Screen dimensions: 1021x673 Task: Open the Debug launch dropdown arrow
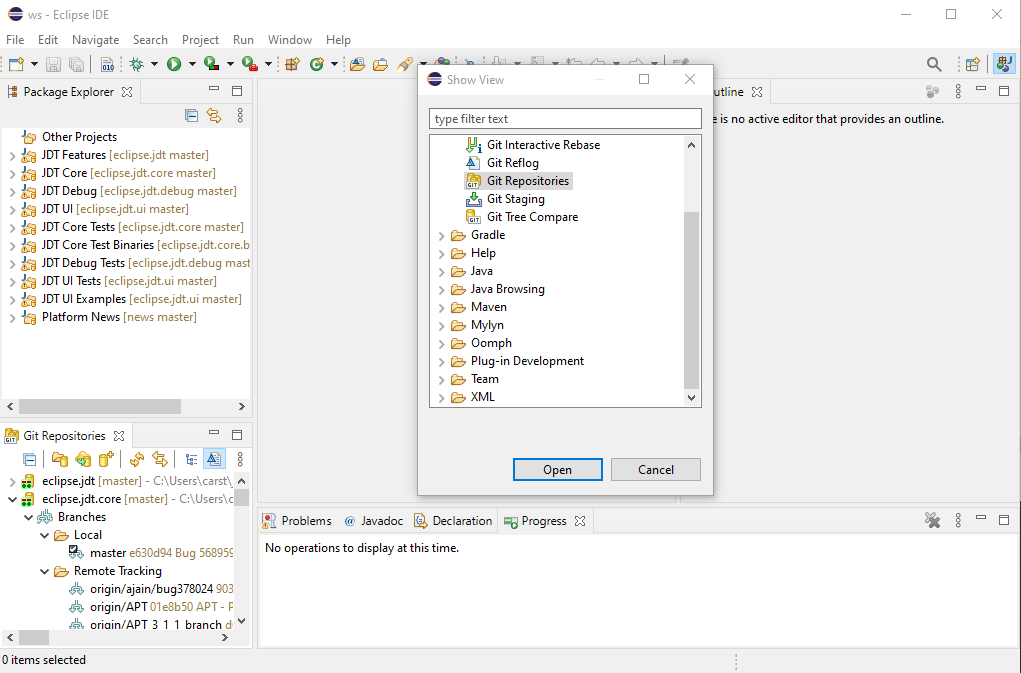click(x=154, y=64)
